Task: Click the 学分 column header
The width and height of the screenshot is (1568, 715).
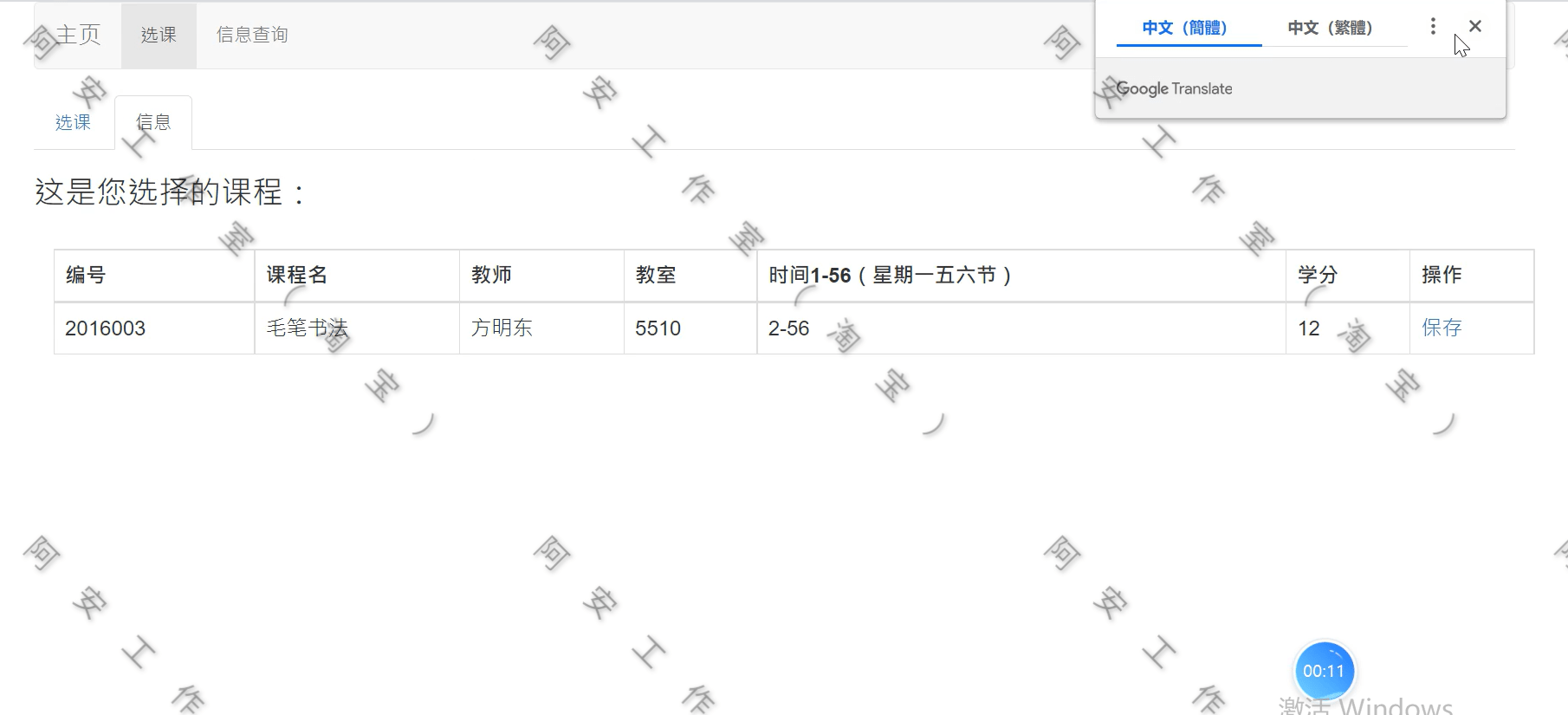Action: tap(1348, 276)
